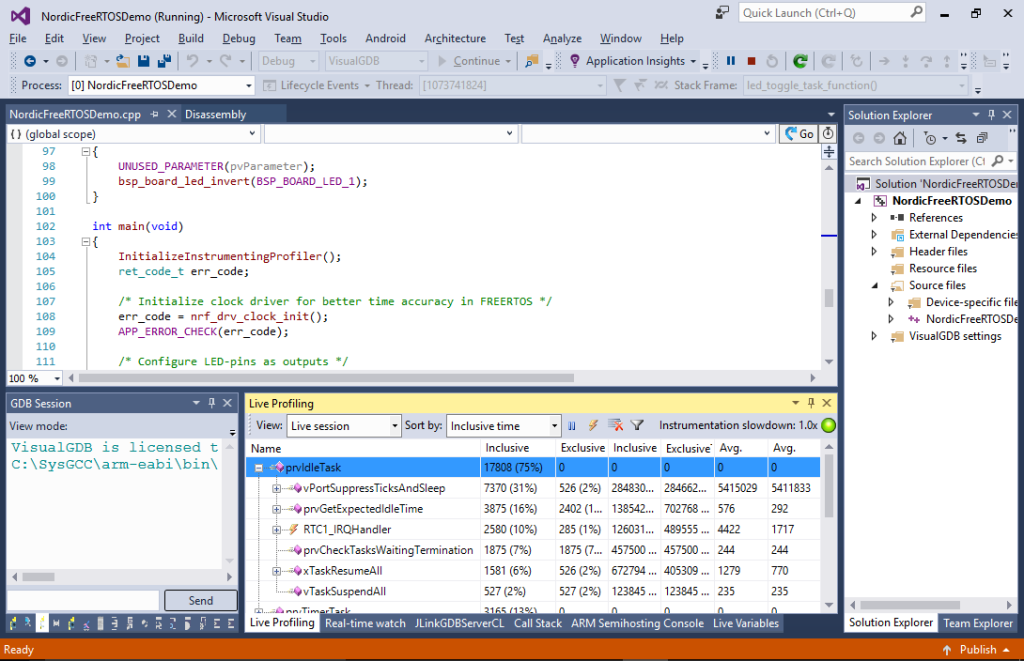Select the clear profiling data icon
Image resolution: width=1024 pixels, height=661 pixels.
tap(614, 427)
